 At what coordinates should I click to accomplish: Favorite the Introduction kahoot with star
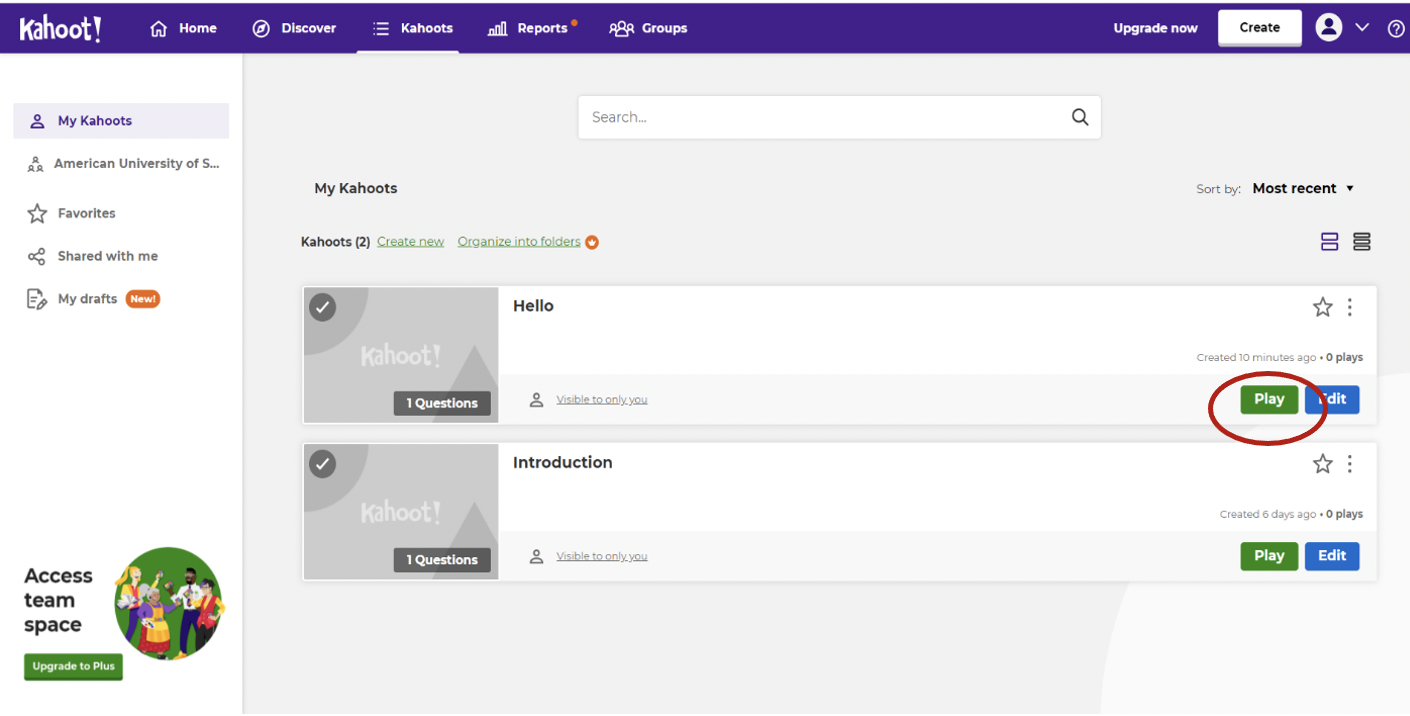point(1323,464)
